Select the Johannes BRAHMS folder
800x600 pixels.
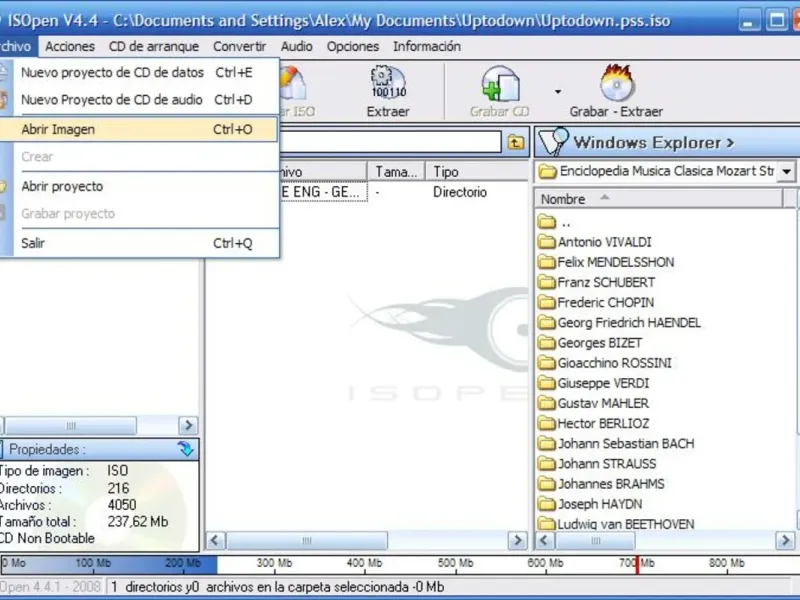coord(602,484)
